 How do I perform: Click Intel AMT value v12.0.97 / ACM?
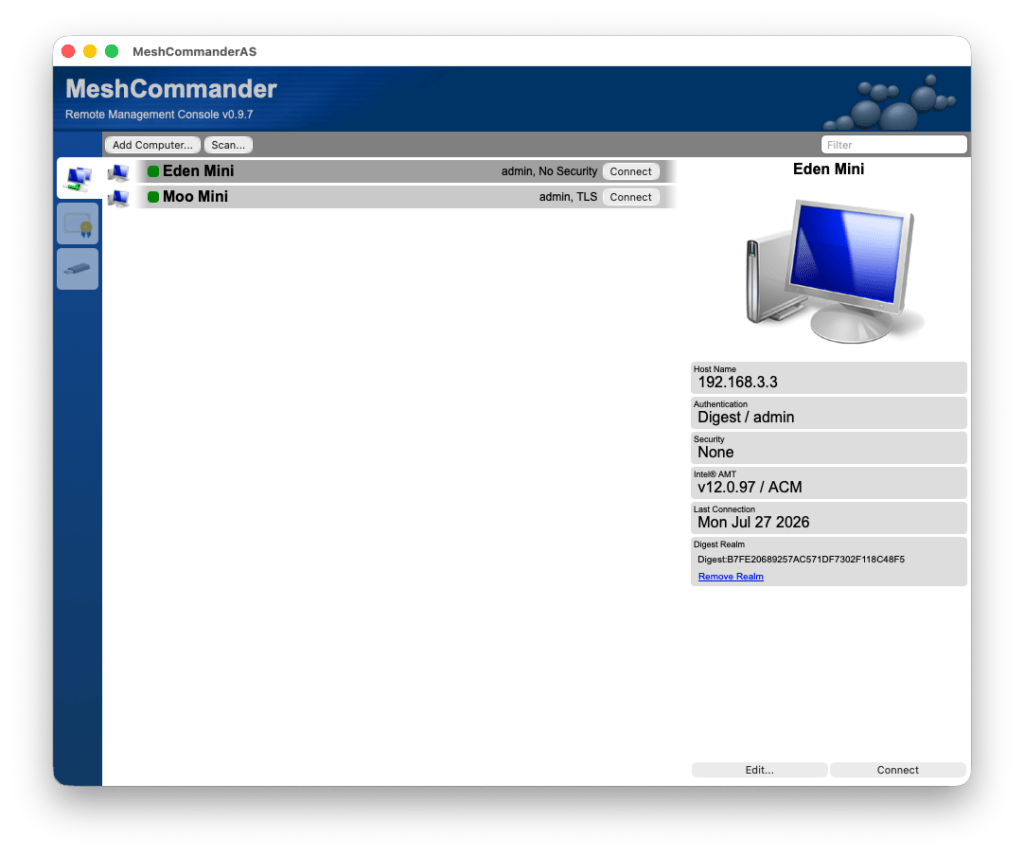click(x=750, y=488)
